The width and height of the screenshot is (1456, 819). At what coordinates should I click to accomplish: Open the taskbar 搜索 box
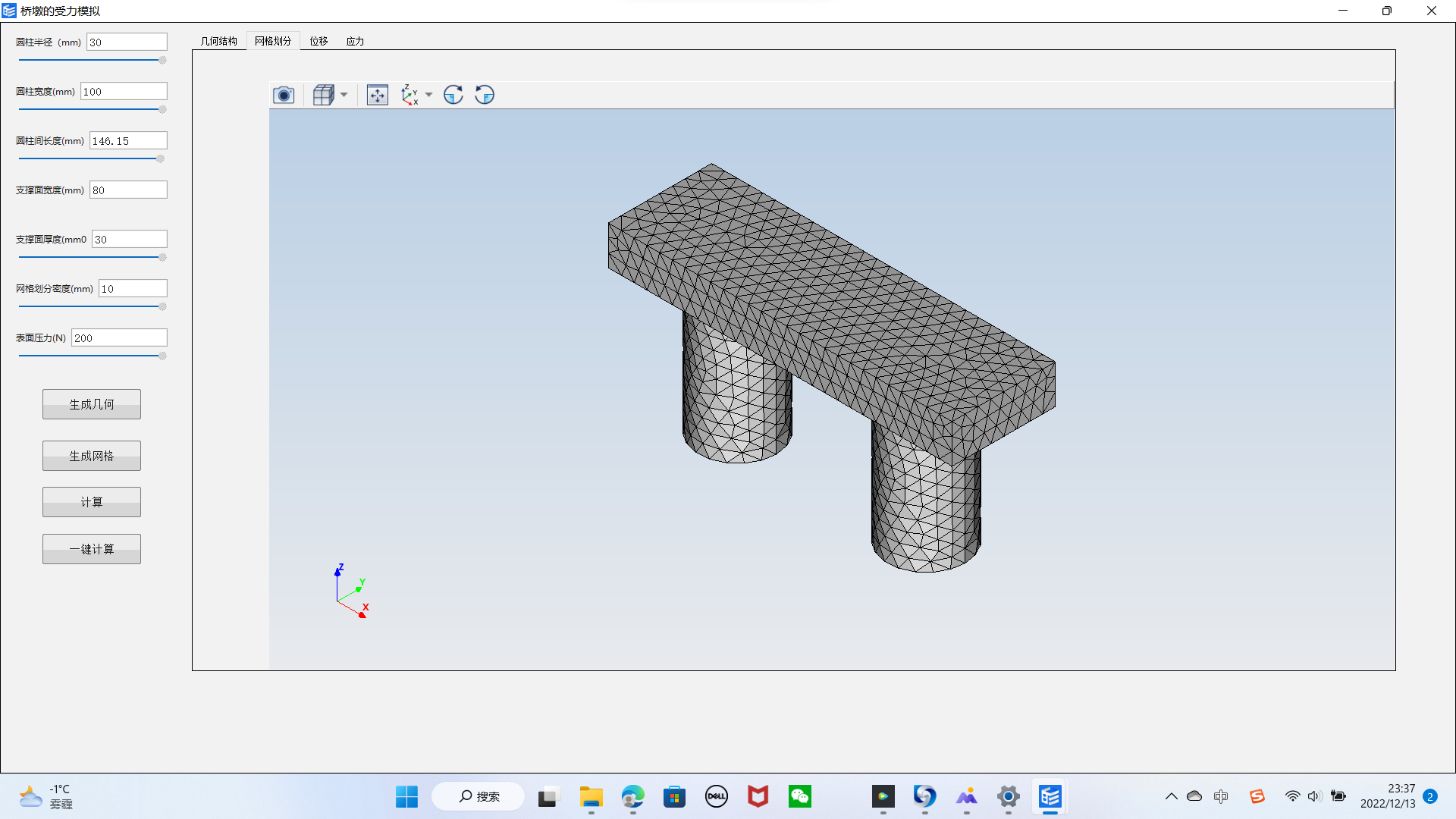(x=479, y=796)
